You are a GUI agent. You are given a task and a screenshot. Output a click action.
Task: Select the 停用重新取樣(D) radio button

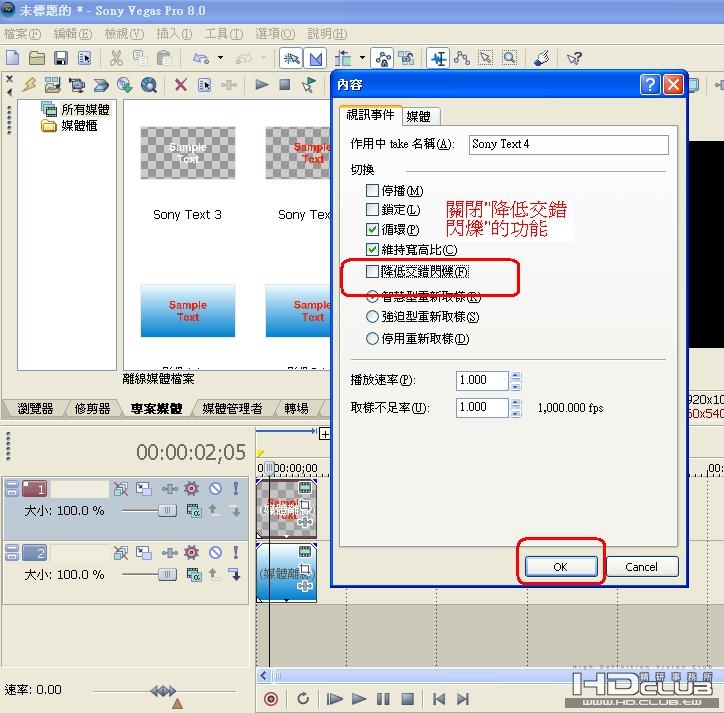372,338
